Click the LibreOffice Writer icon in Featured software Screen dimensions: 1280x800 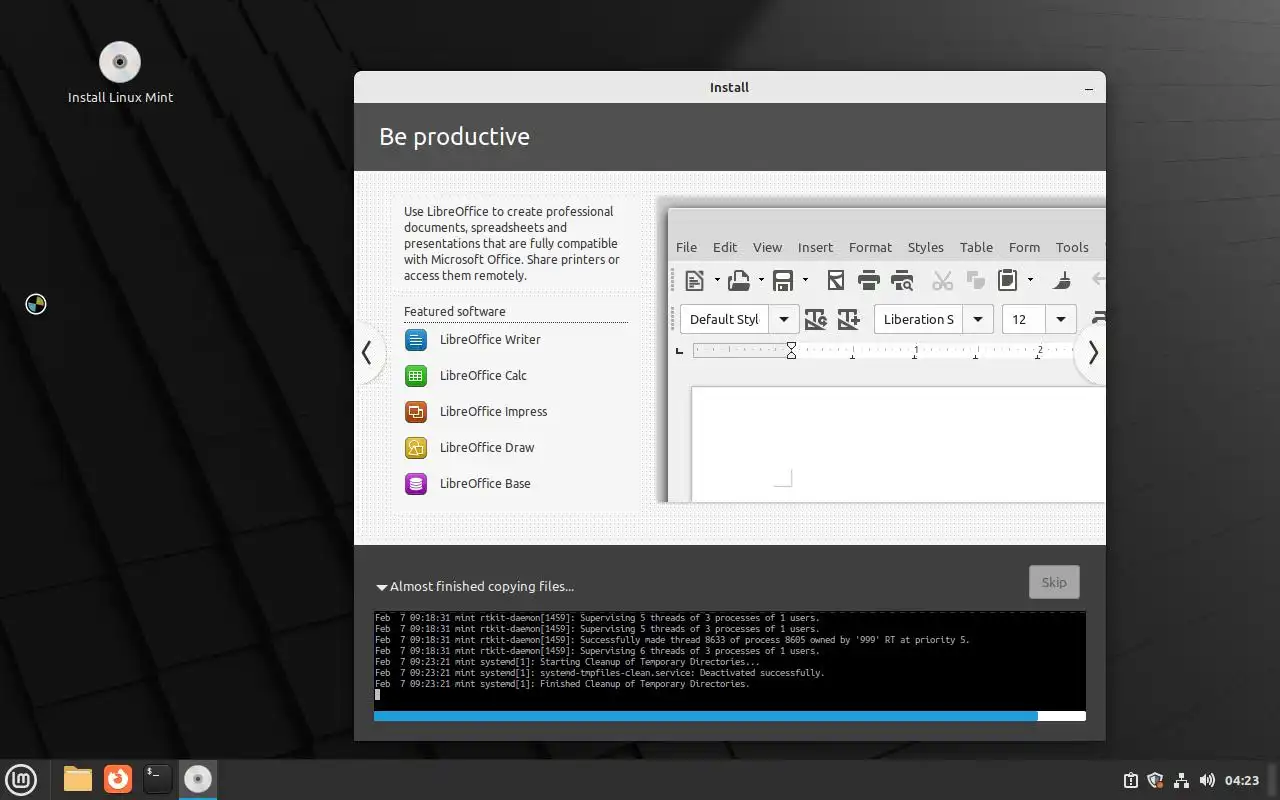click(416, 340)
